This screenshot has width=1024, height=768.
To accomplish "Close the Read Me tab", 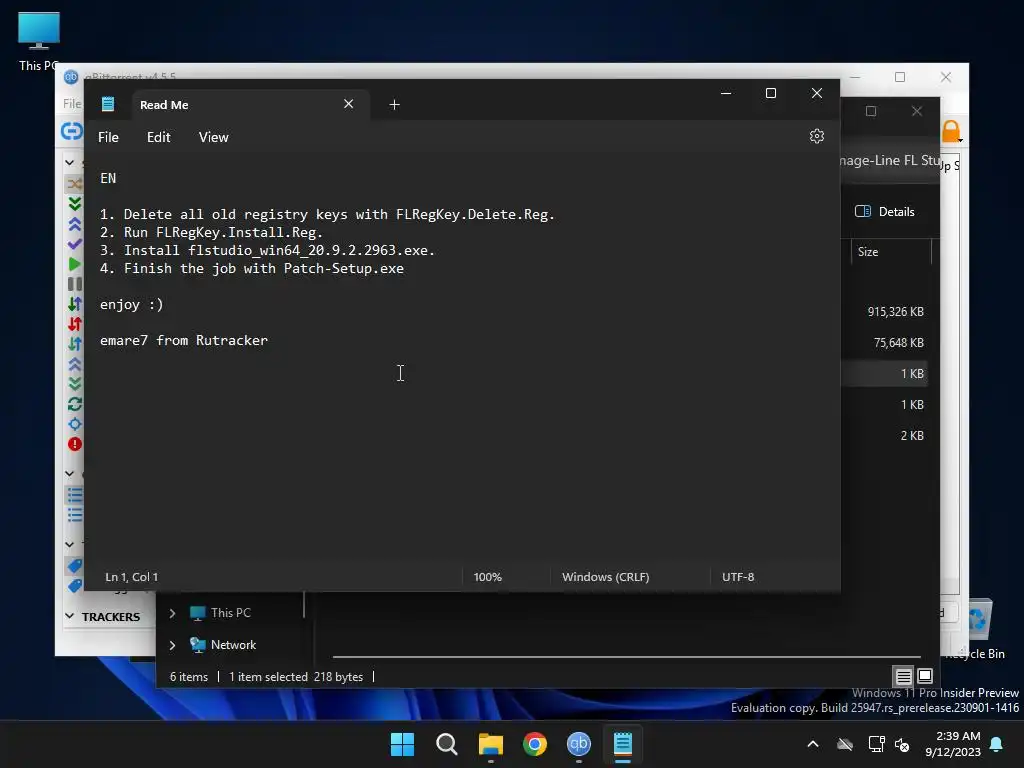I will click(349, 104).
